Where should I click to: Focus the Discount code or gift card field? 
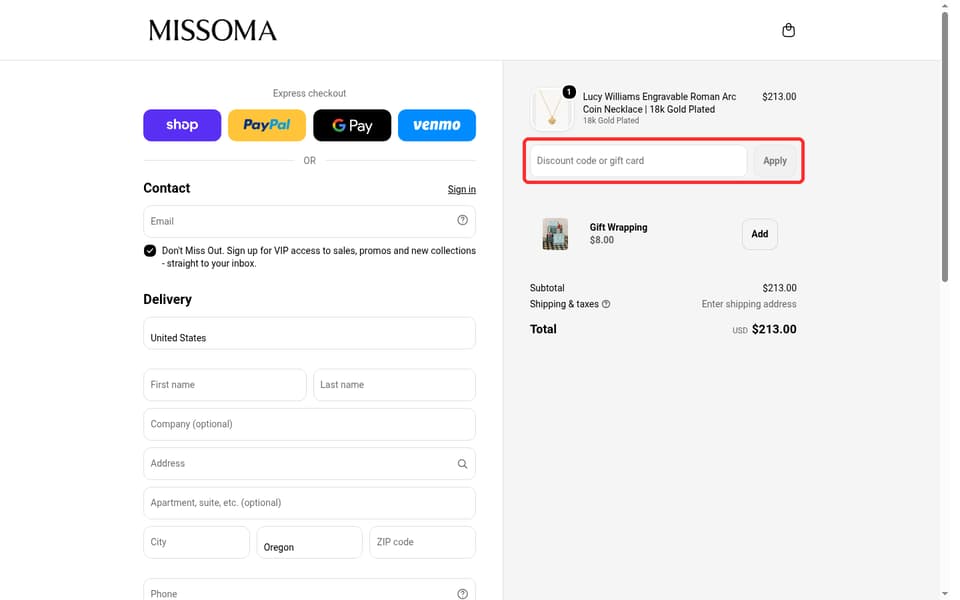coord(639,160)
